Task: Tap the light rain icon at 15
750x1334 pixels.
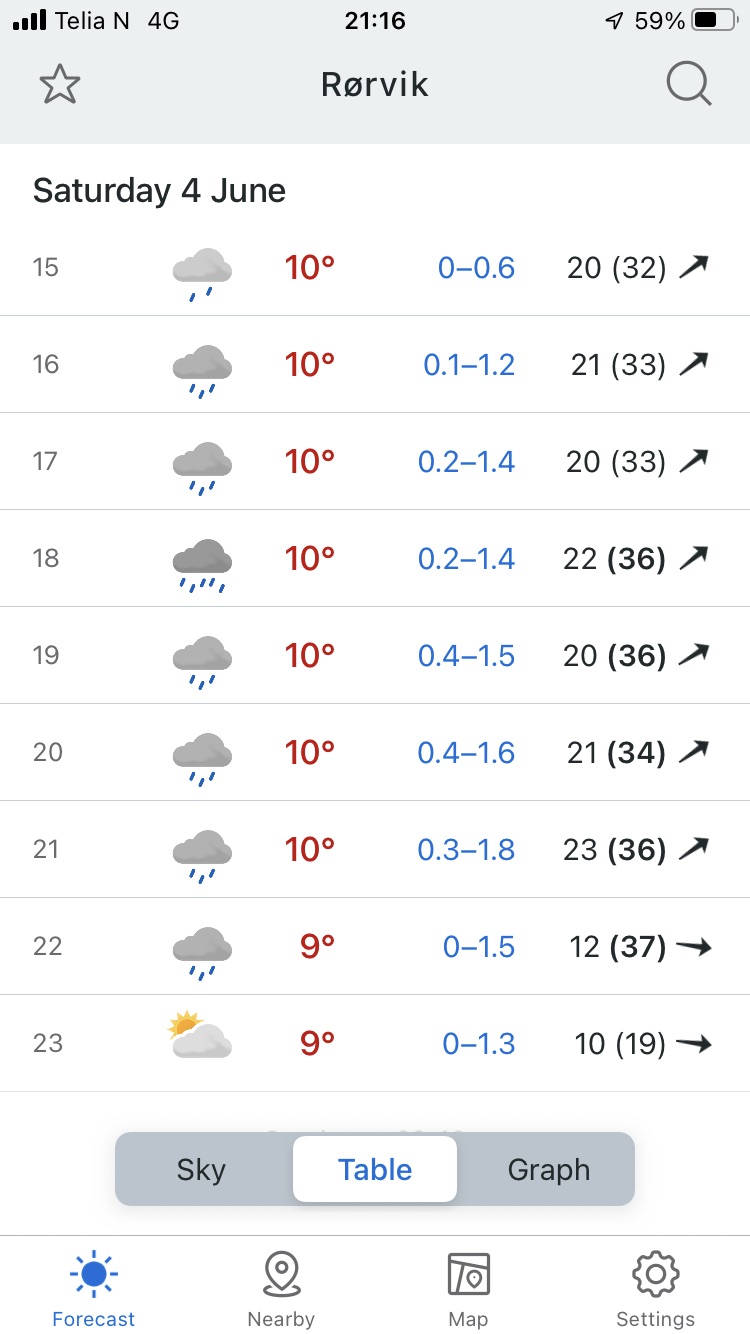Action: (x=201, y=273)
